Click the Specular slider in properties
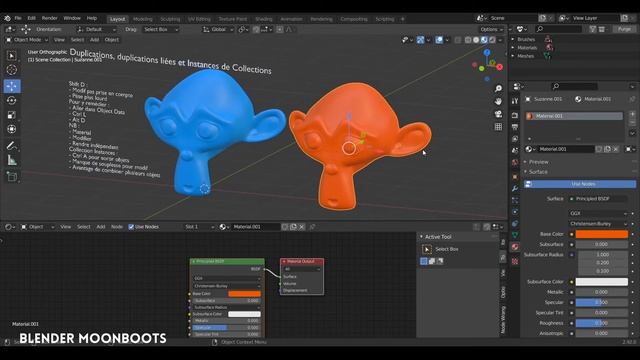Viewport: 640px width, 360px height. point(602,302)
